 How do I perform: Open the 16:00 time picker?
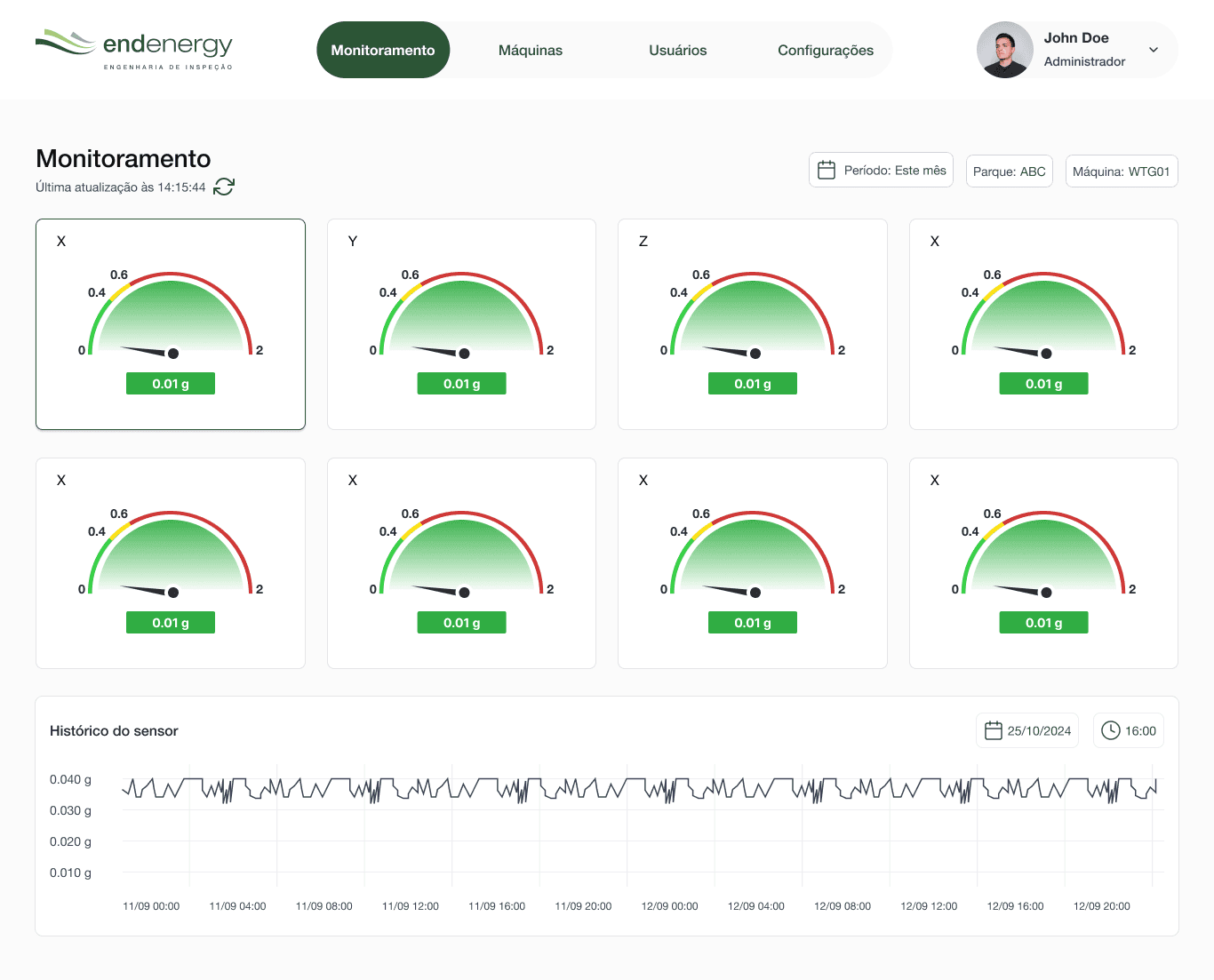click(1129, 730)
